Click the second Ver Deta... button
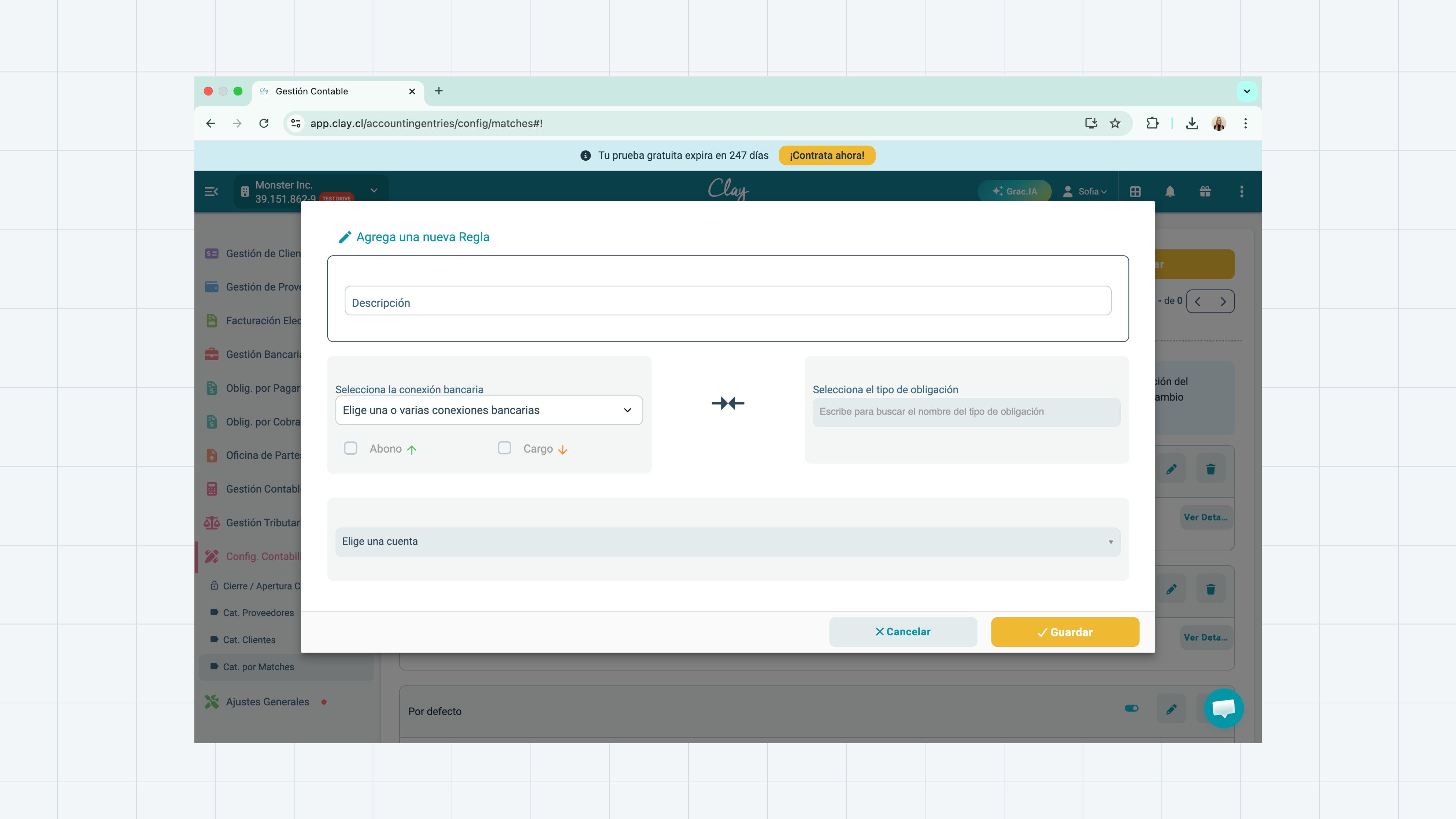The height and width of the screenshot is (819, 1456). click(x=1206, y=637)
